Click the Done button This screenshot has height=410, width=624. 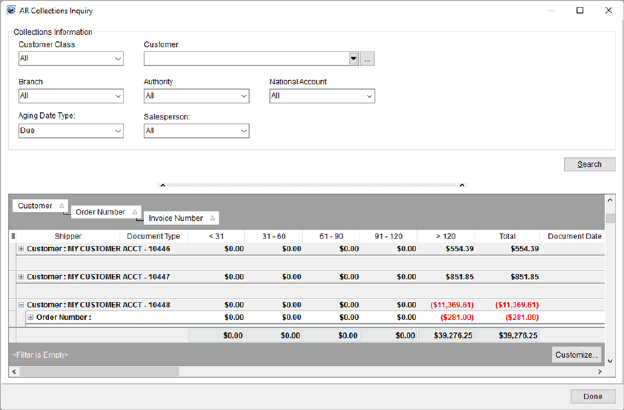pyautogui.click(x=592, y=396)
